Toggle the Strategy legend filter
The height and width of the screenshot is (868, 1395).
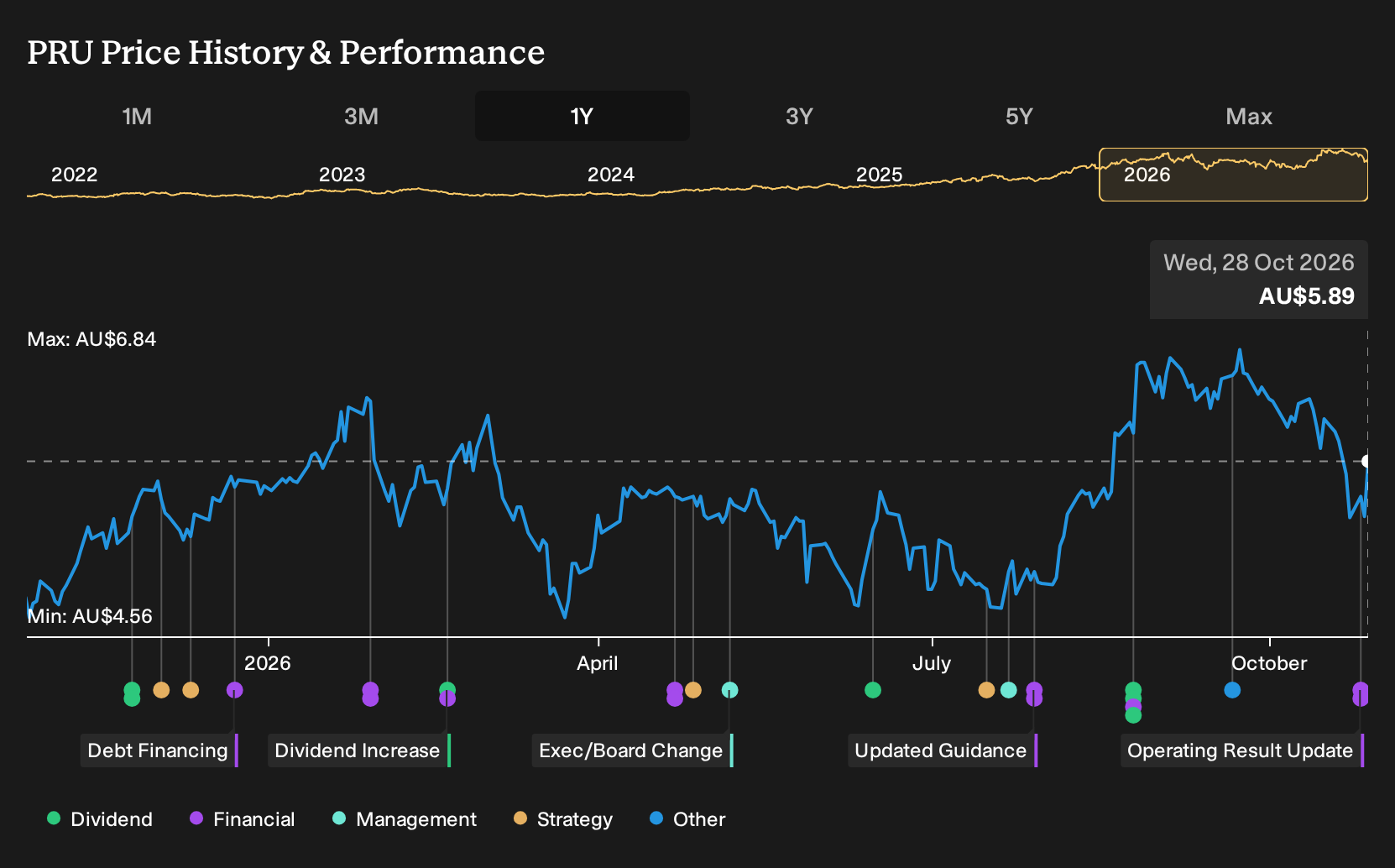click(x=563, y=819)
